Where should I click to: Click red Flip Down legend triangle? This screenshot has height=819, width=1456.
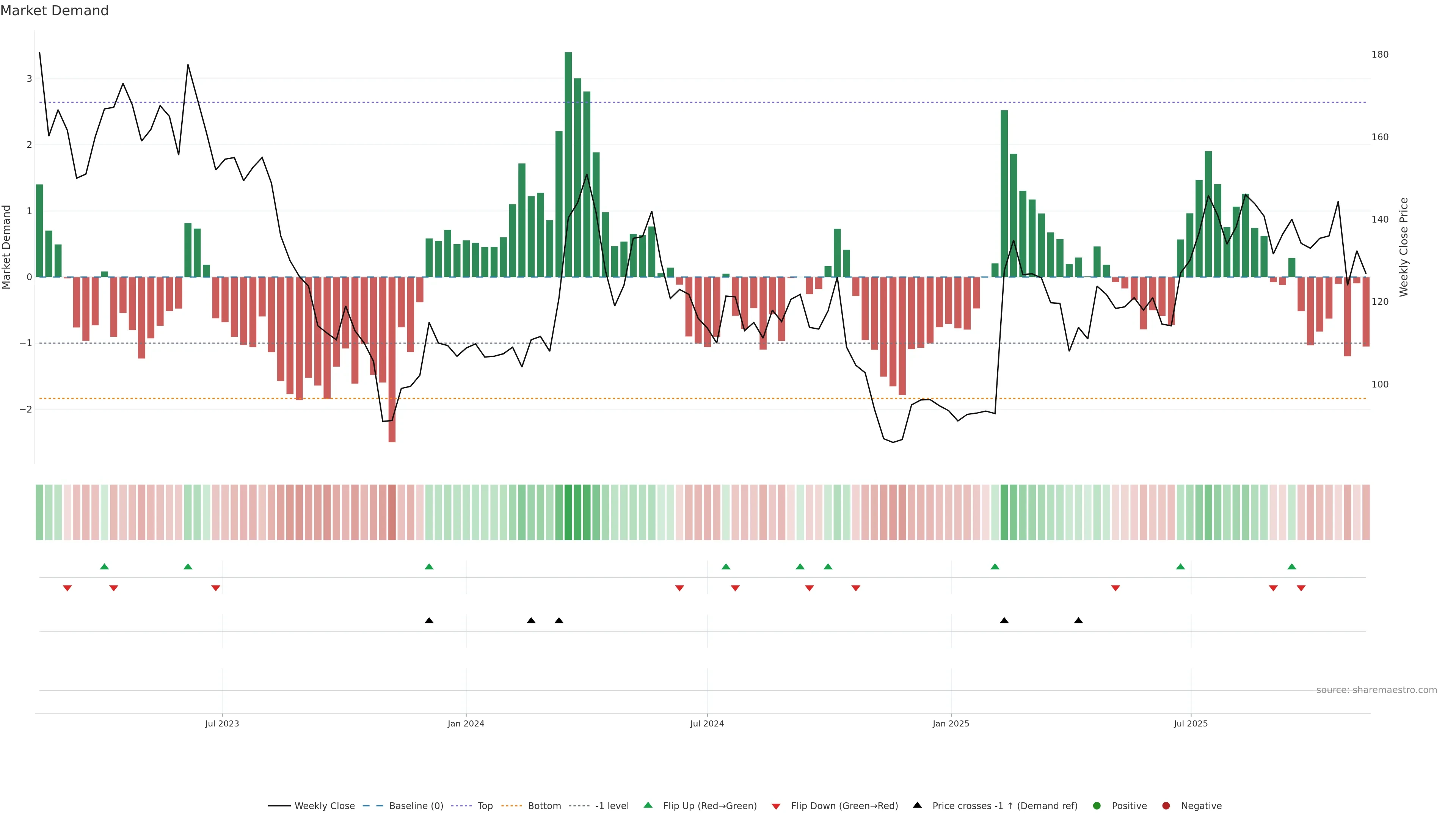(776, 806)
